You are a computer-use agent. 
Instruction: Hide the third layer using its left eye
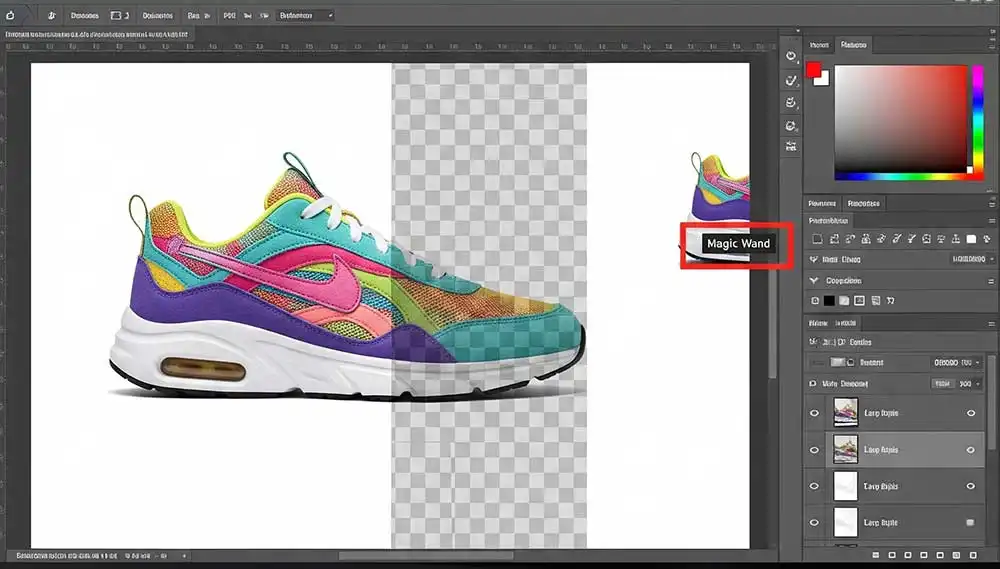[x=814, y=486]
